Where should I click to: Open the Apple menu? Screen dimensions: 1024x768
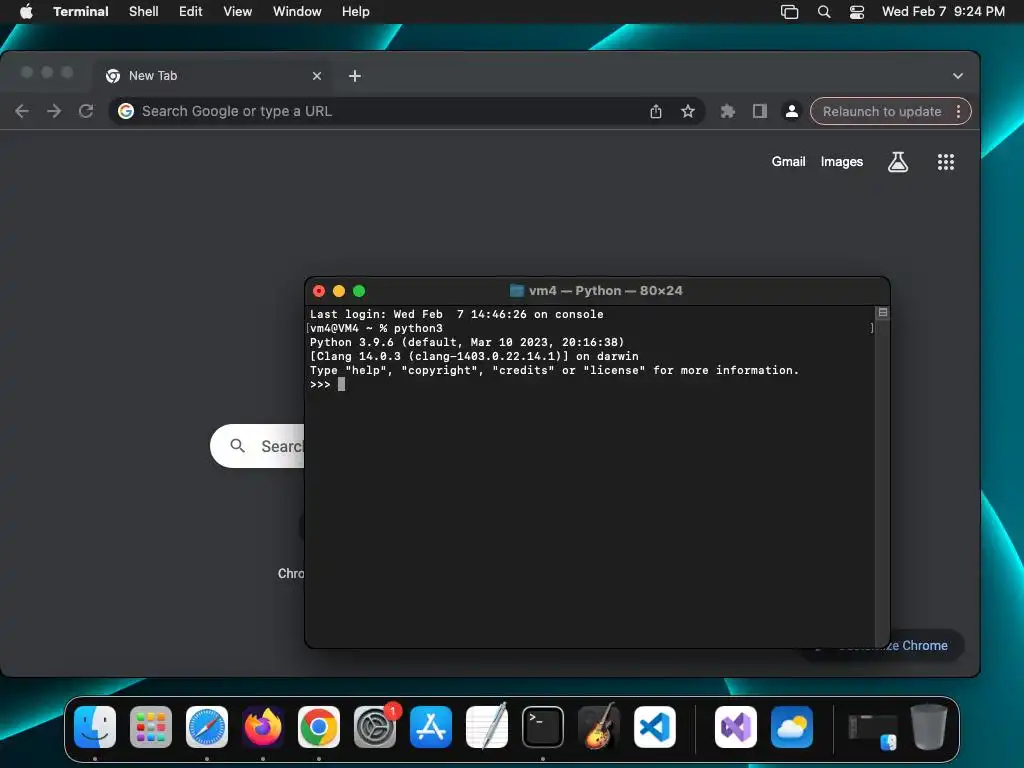(x=26, y=12)
